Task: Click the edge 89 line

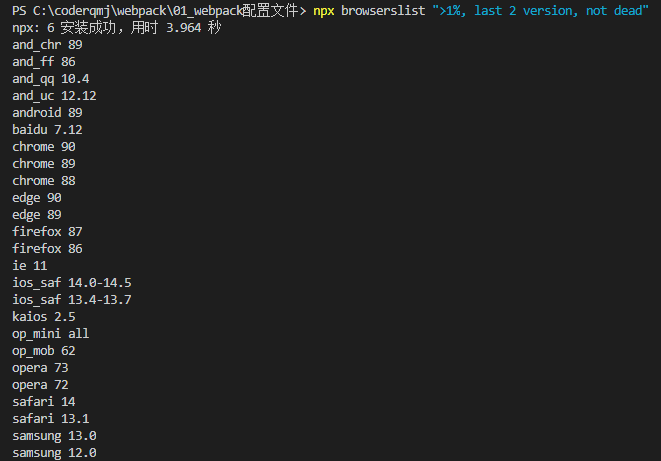Action: 37,214
